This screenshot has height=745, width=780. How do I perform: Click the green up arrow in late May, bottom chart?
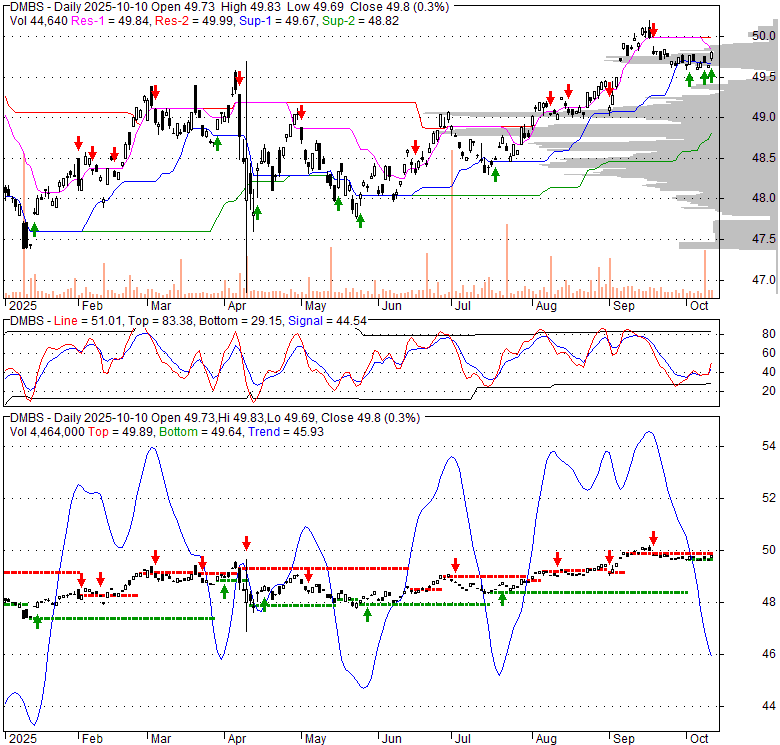(x=367, y=614)
